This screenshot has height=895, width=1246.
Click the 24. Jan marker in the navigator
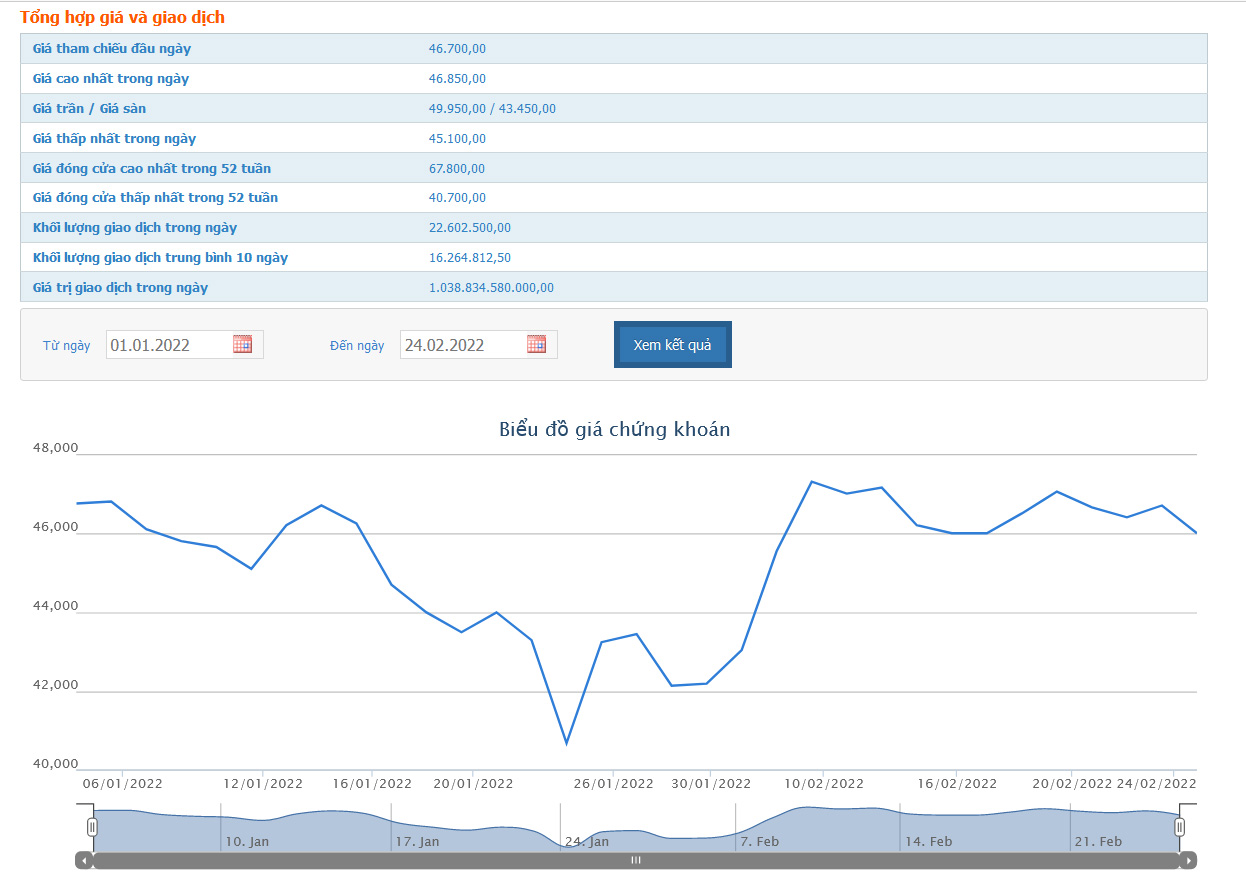point(586,842)
